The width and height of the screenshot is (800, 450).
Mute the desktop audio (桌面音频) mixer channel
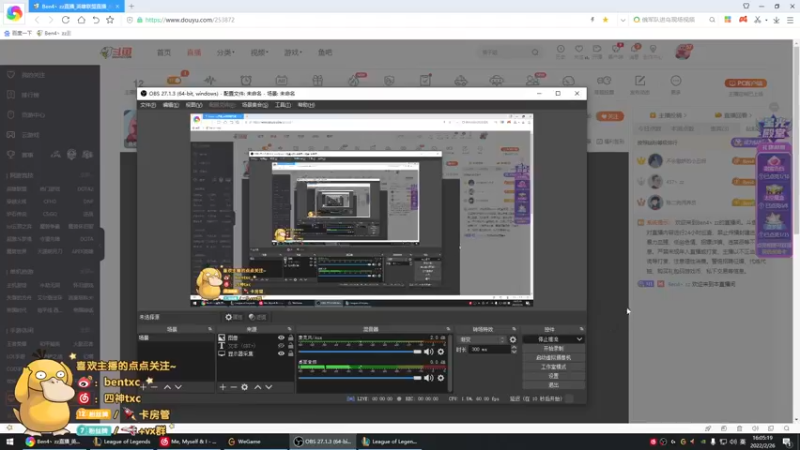click(429, 378)
